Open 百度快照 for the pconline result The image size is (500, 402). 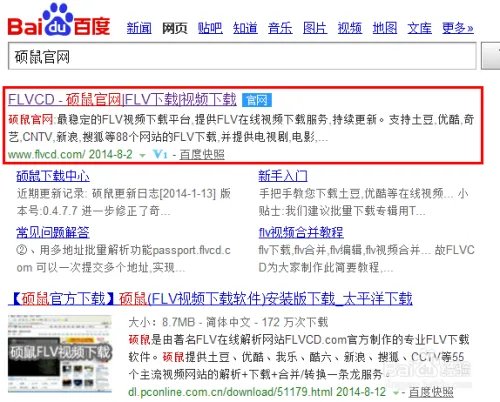[x=431, y=392]
